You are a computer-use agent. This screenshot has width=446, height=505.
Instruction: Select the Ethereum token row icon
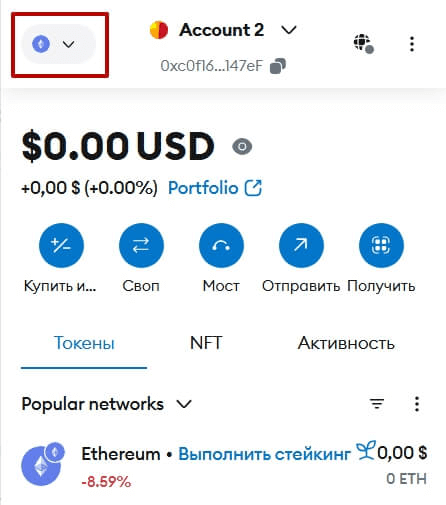(x=43, y=464)
